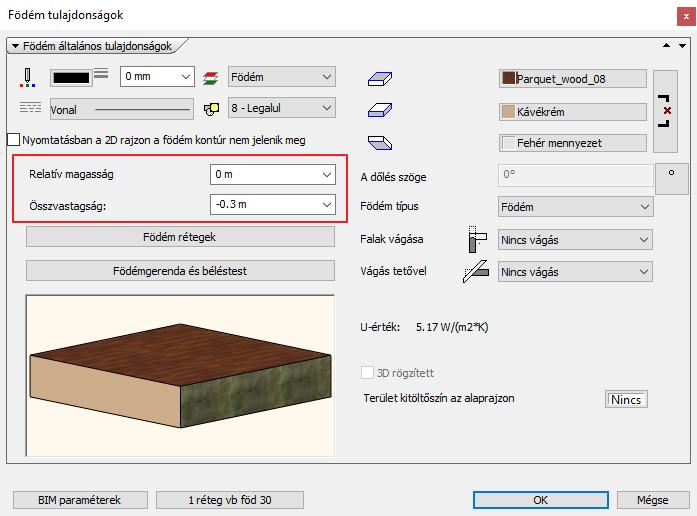This screenshot has width=697, height=516.
Task: Open the Kávékrém material selector
Action: (573, 112)
